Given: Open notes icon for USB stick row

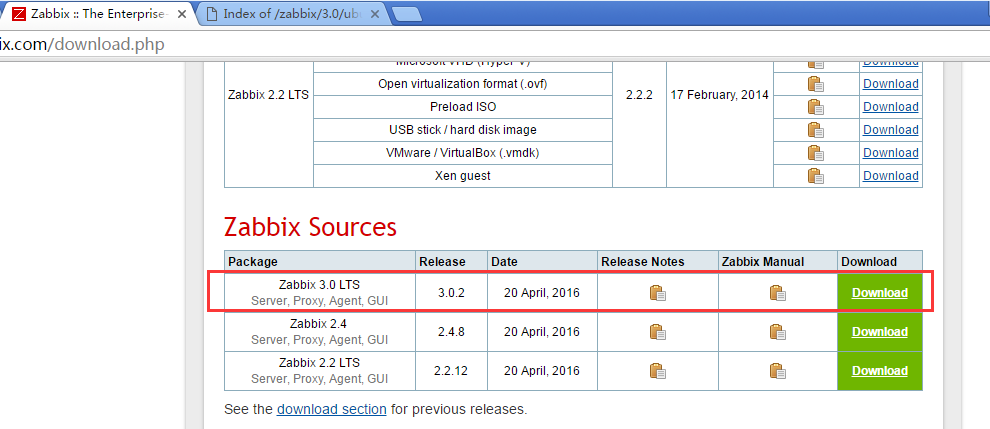Looking at the screenshot, I should (x=815, y=130).
